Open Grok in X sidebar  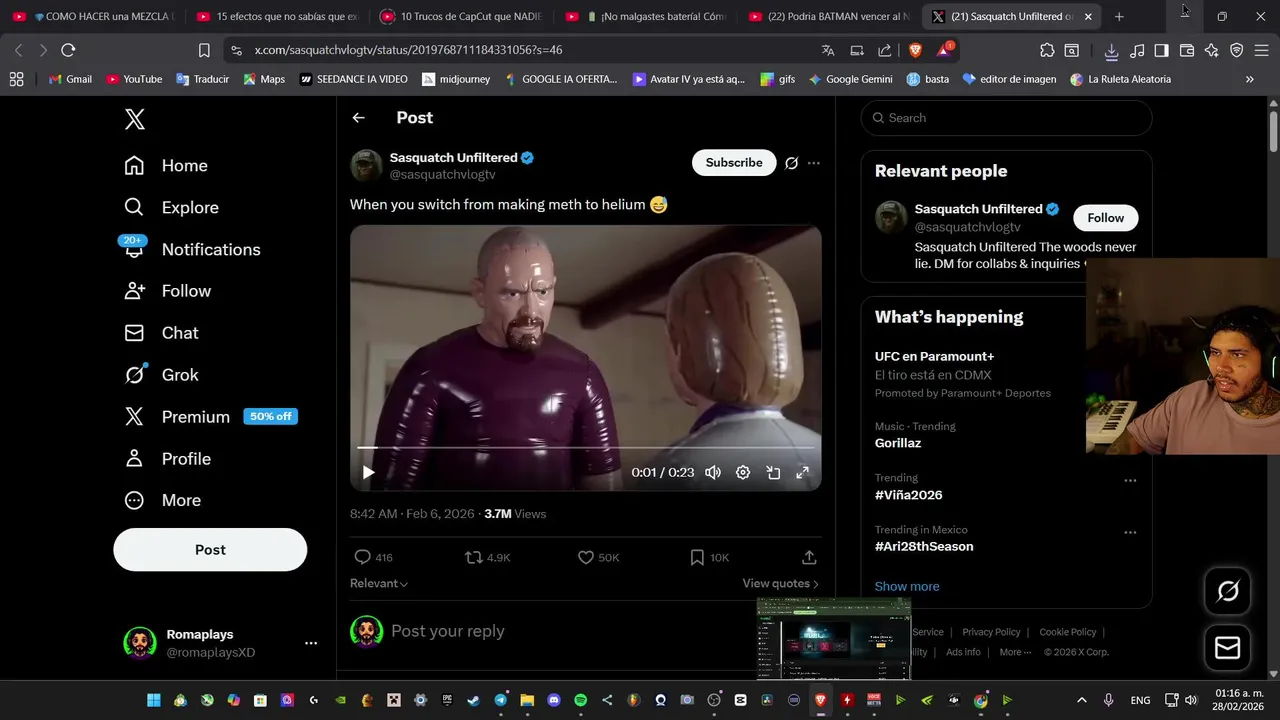161,375
